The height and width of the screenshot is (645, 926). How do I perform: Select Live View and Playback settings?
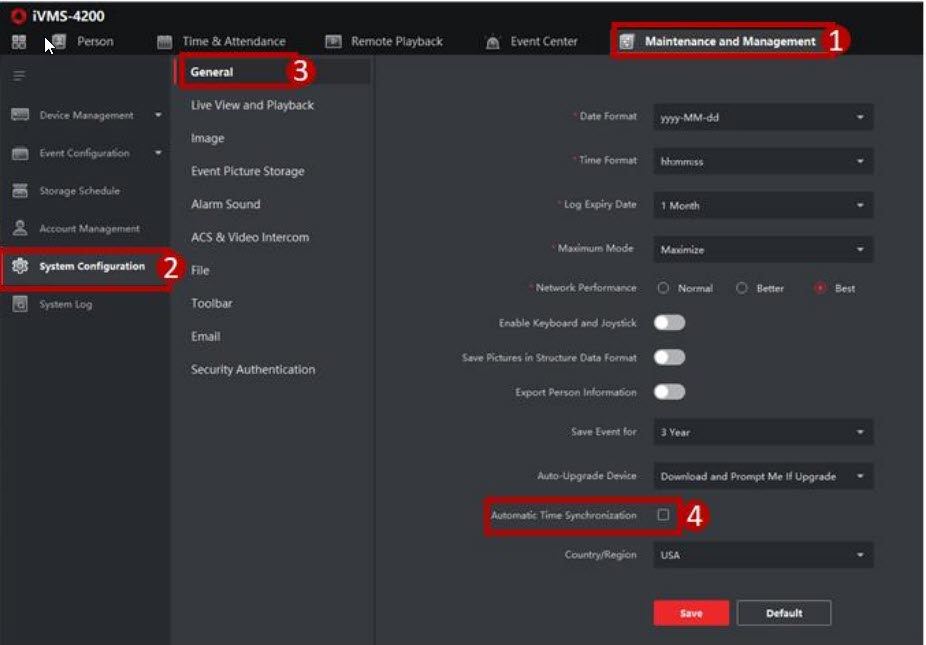pos(252,105)
